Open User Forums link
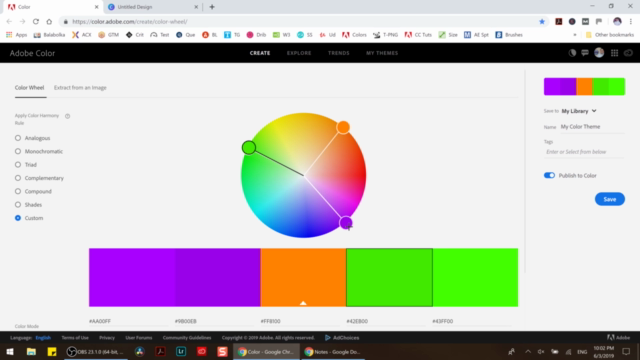The width and height of the screenshot is (640, 360). pyautogui.click(x=139, y=338)
